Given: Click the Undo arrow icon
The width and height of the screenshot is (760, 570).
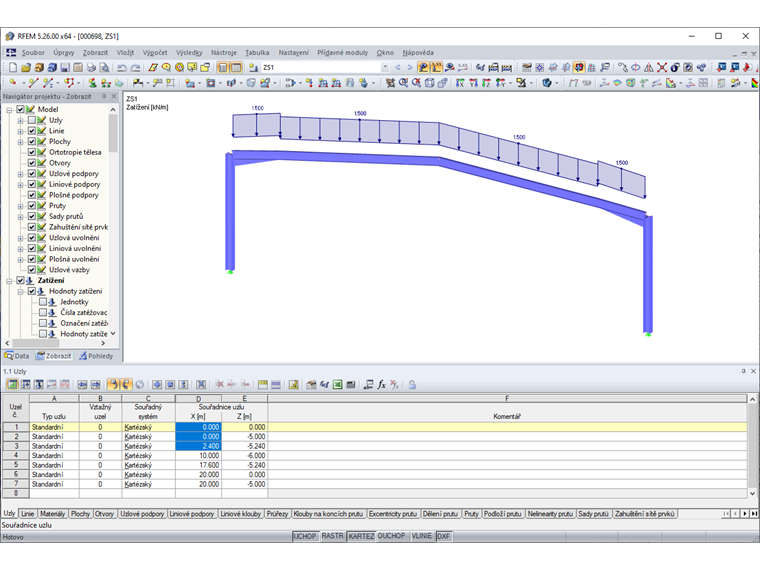Looking at the screenshot, I should (x=122, y=67).
